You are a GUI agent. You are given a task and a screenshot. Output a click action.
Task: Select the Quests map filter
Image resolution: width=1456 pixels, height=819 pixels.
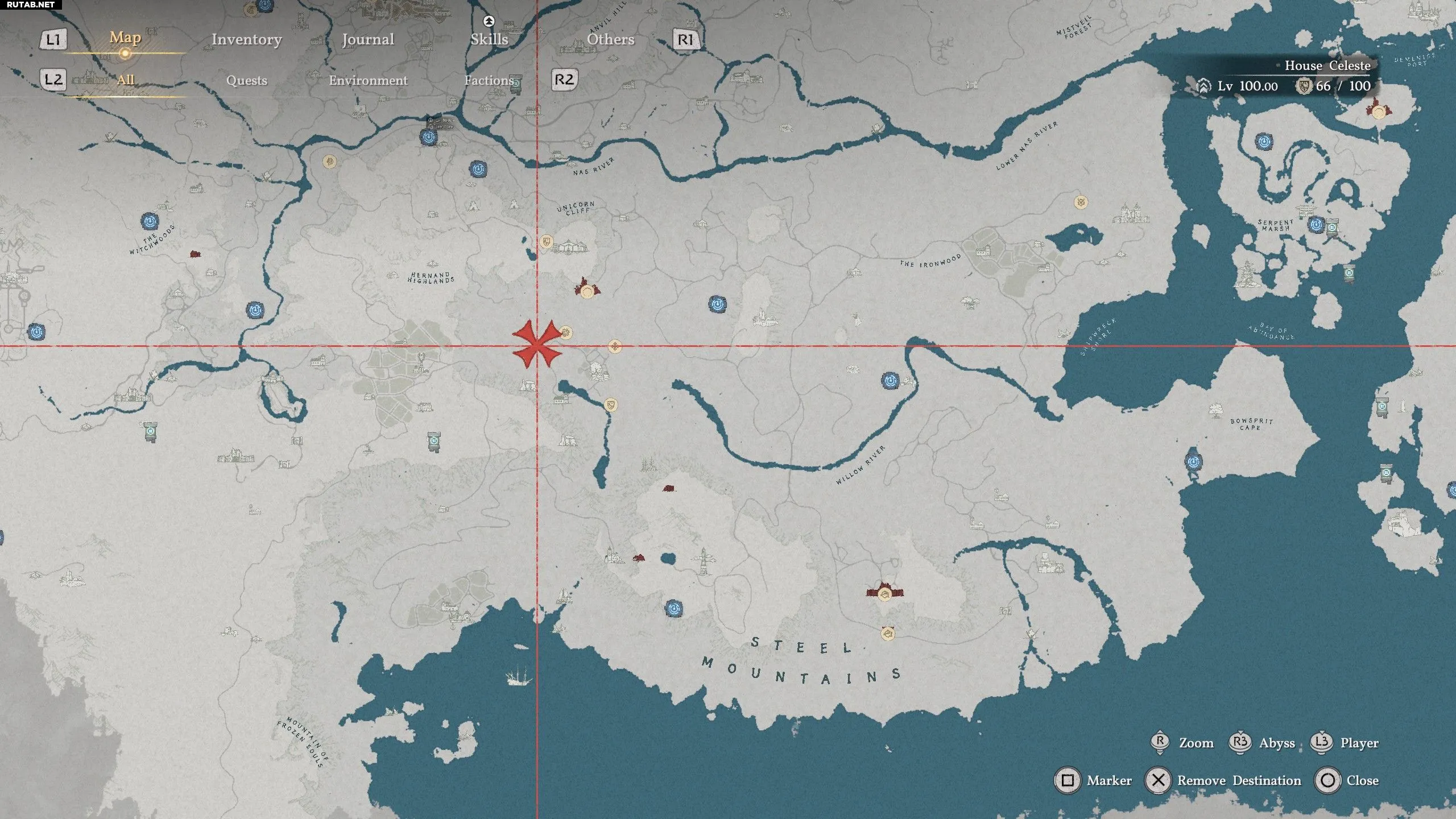[246, 80]
